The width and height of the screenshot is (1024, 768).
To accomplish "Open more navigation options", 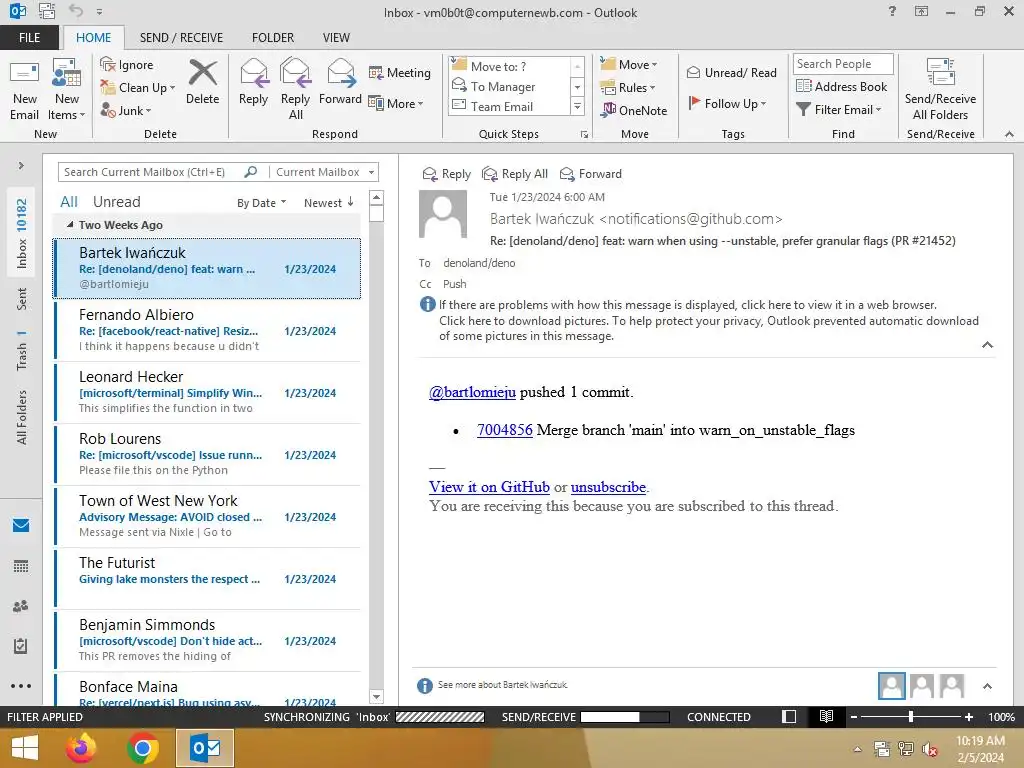I will [x=21, y=686].
